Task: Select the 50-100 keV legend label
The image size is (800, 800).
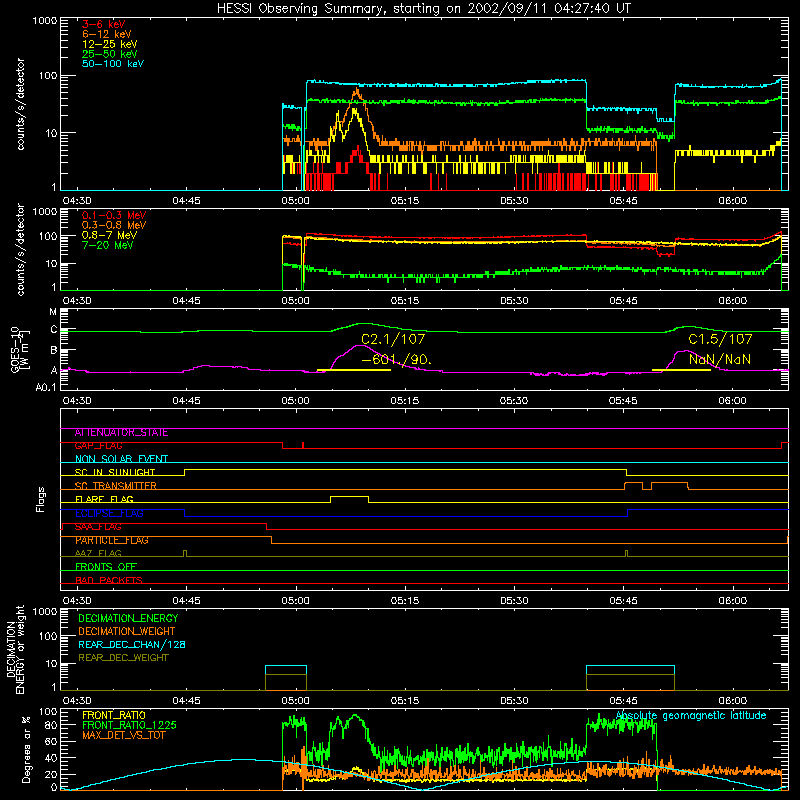Action: 113,64
